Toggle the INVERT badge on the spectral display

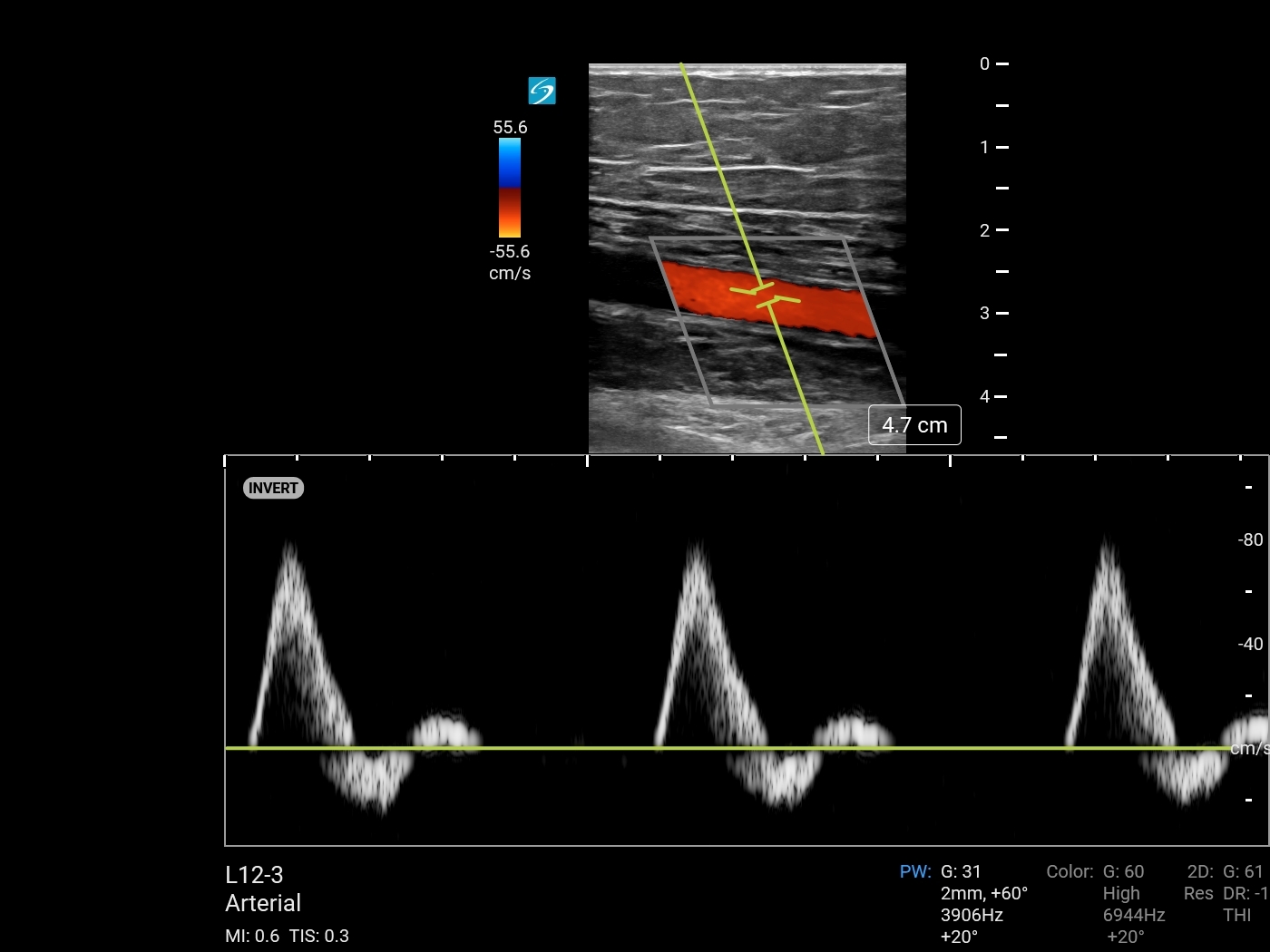click(x=273, y=488)
